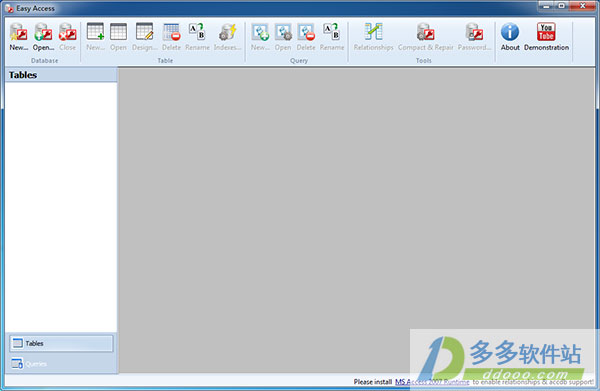Set database Password
Viewport: 600px width, 391px height.
click(x=474, y=37)
